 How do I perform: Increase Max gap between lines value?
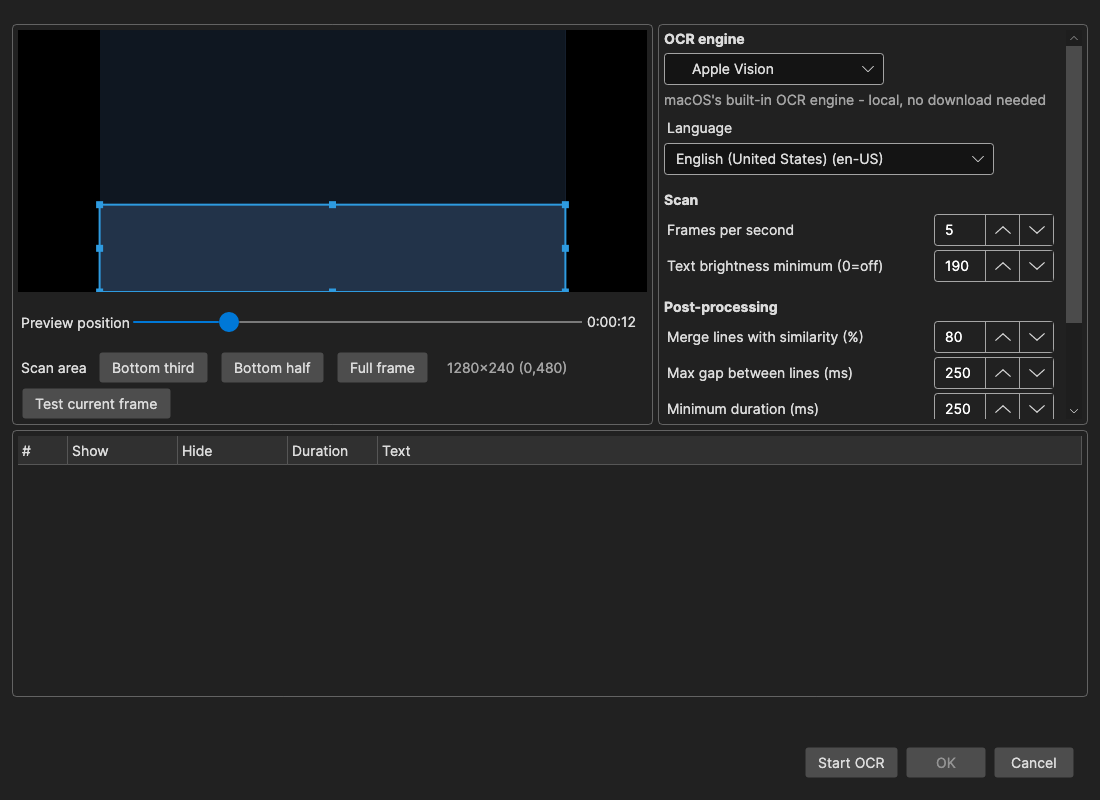pos(1002,373)
